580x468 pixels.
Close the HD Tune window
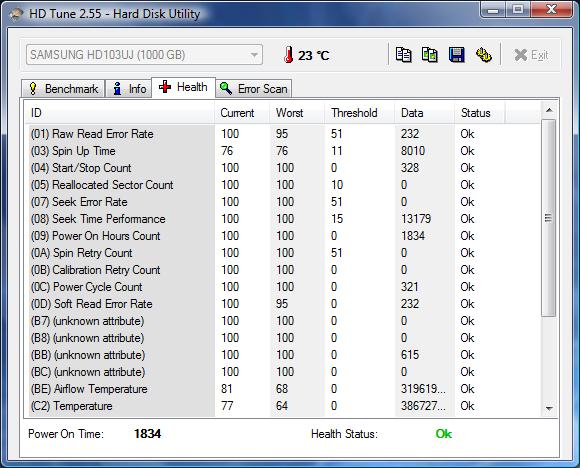tap(552, 10)
